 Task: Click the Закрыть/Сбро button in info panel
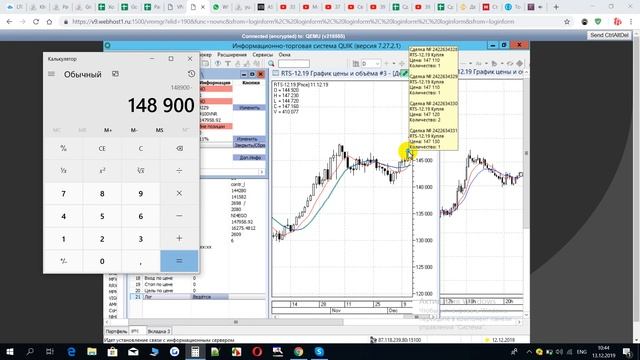[x=249, y=145]
